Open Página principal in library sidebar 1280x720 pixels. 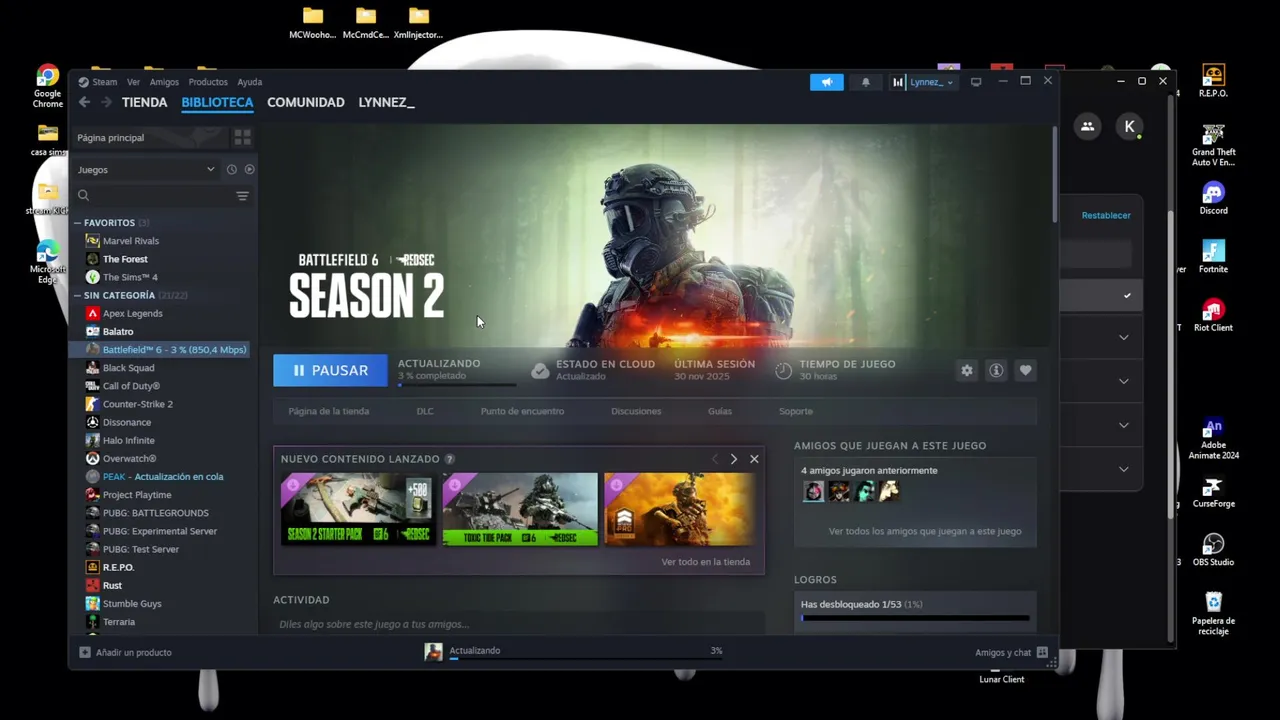[149, 137]
